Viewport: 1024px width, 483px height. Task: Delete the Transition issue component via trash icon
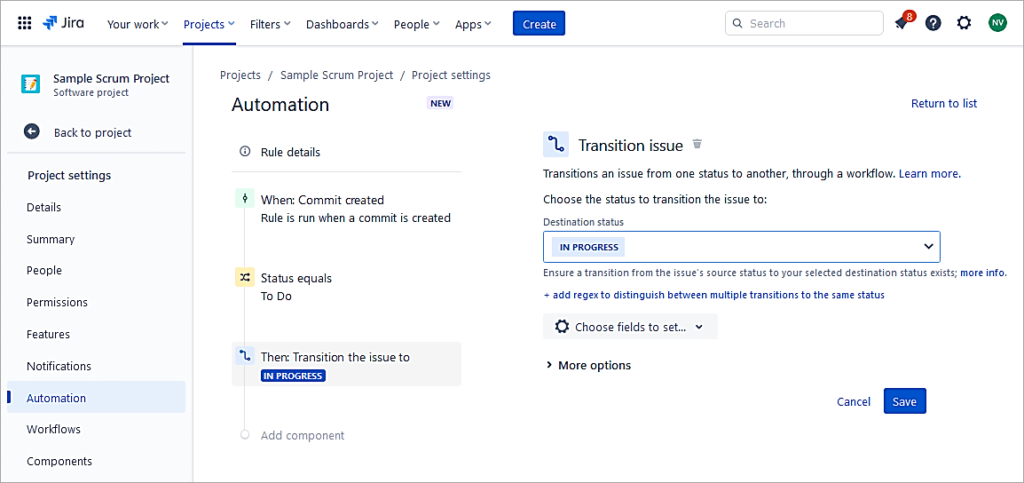(698, 145)
